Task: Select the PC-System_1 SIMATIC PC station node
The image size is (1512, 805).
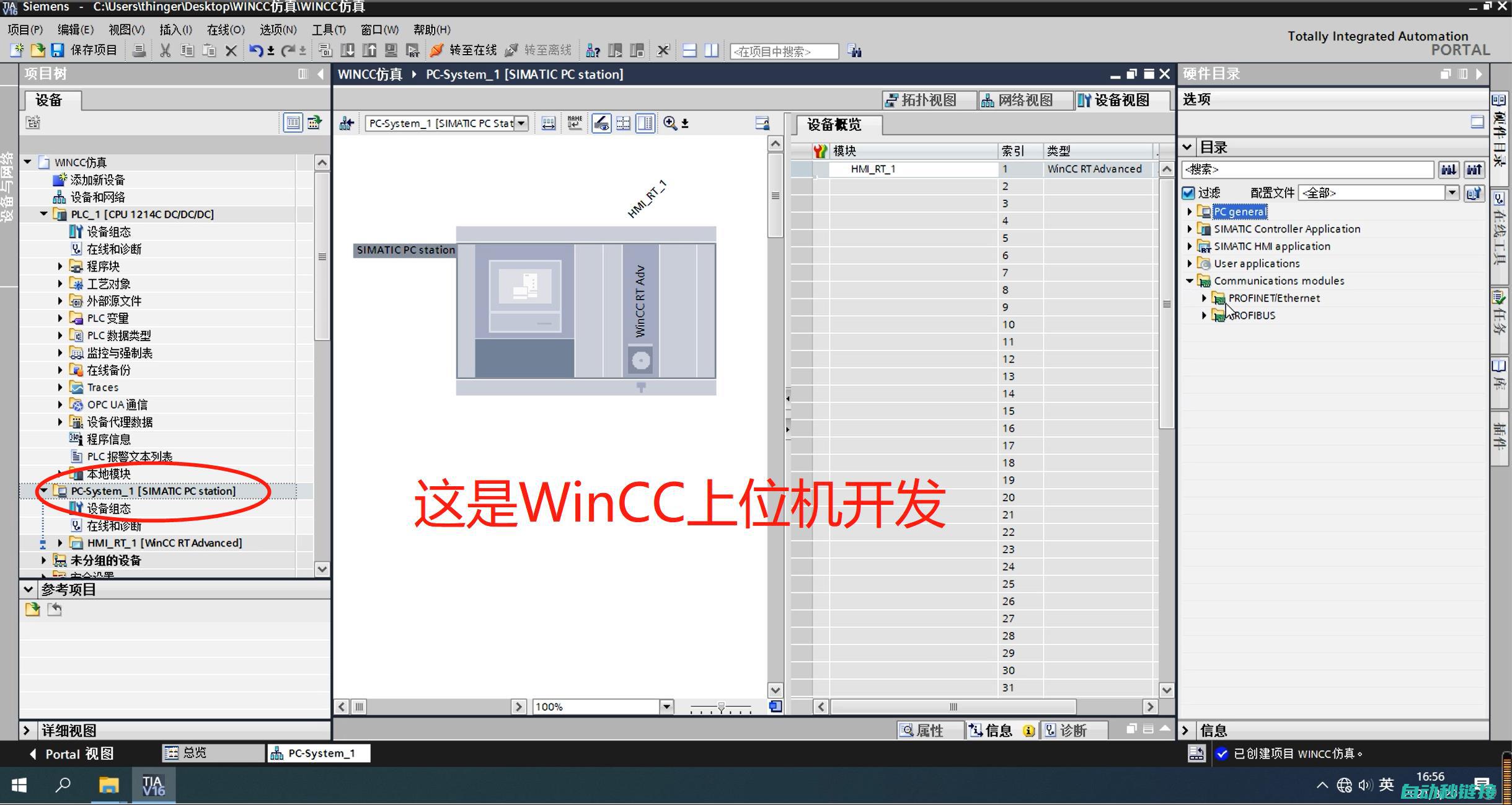Action: (x=153, y=491)
